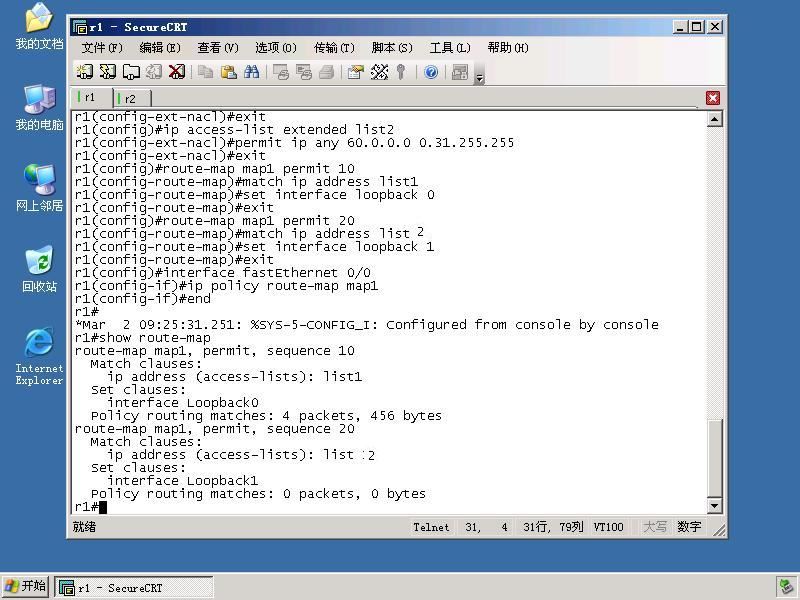Click the Connect toolbar icon

(84, 72)
